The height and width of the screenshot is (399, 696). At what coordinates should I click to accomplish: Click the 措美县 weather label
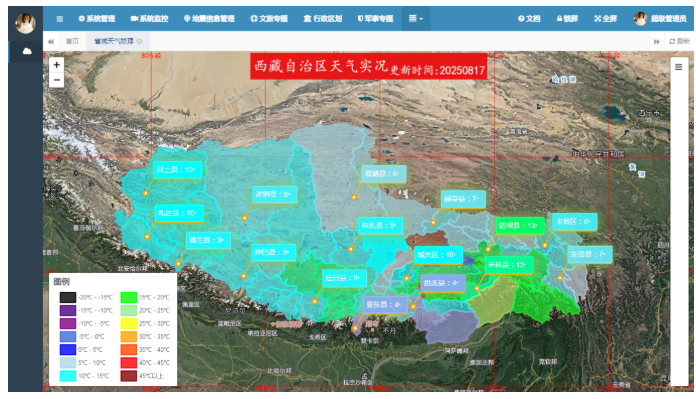[443, 283]
